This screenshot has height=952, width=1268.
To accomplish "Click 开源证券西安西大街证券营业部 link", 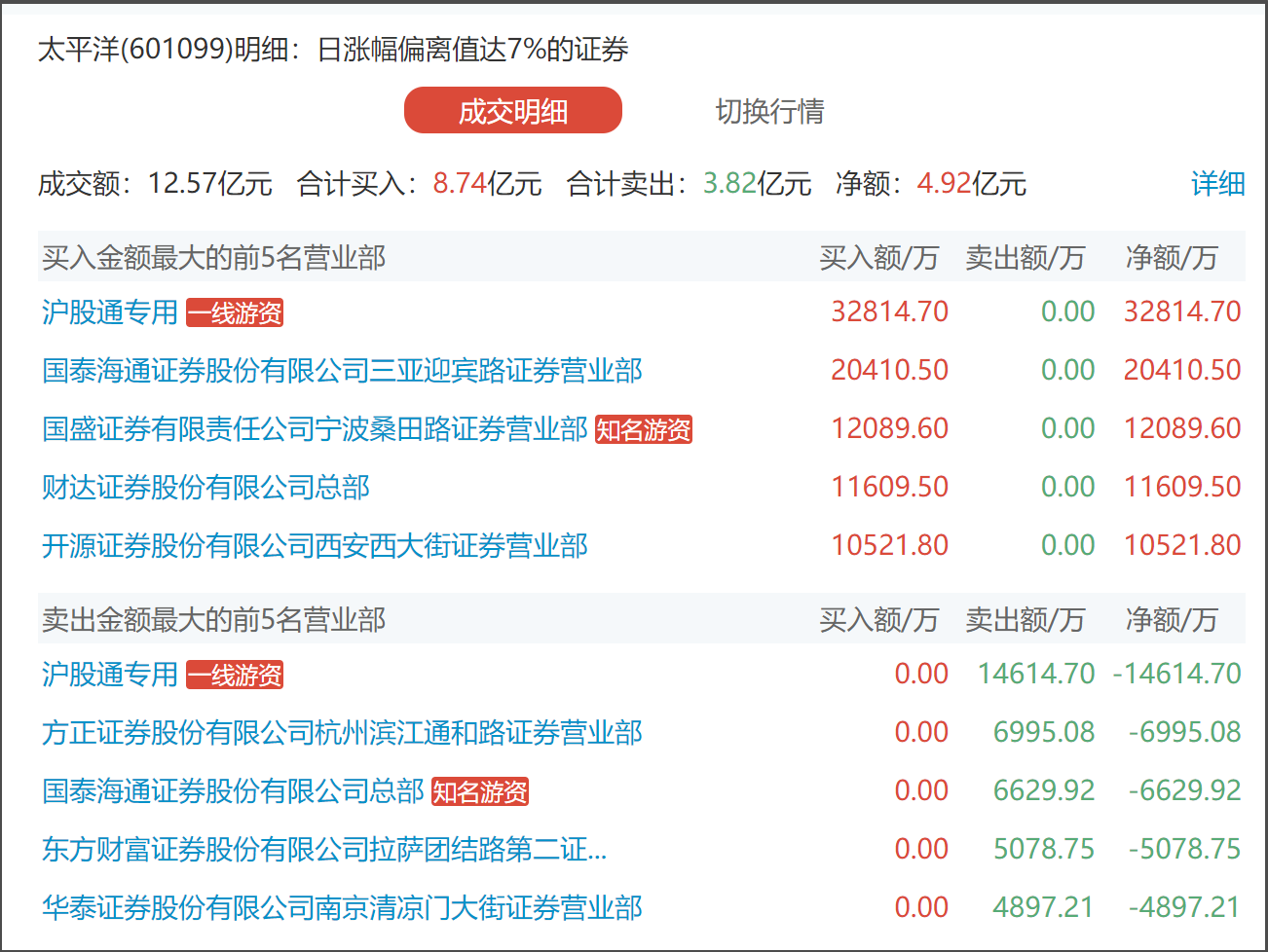I will point(315,546).
